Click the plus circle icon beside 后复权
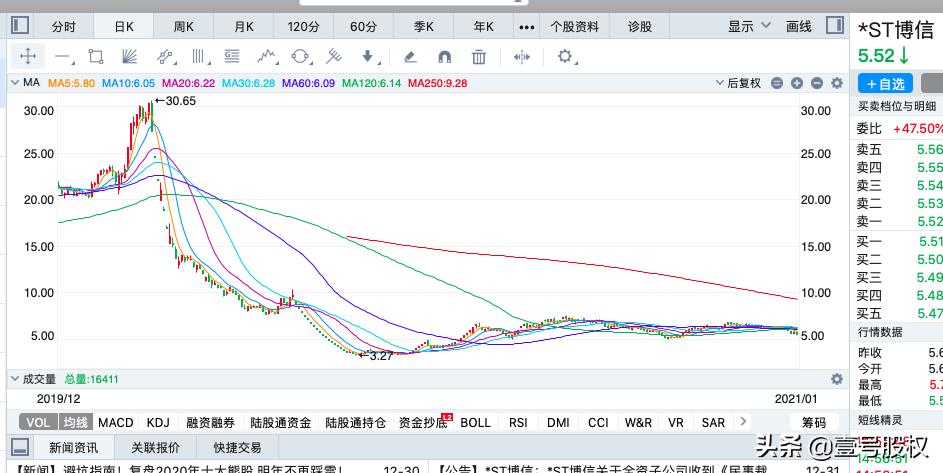Viewport: 943px width, 473px height. click(x=797, y=83)
